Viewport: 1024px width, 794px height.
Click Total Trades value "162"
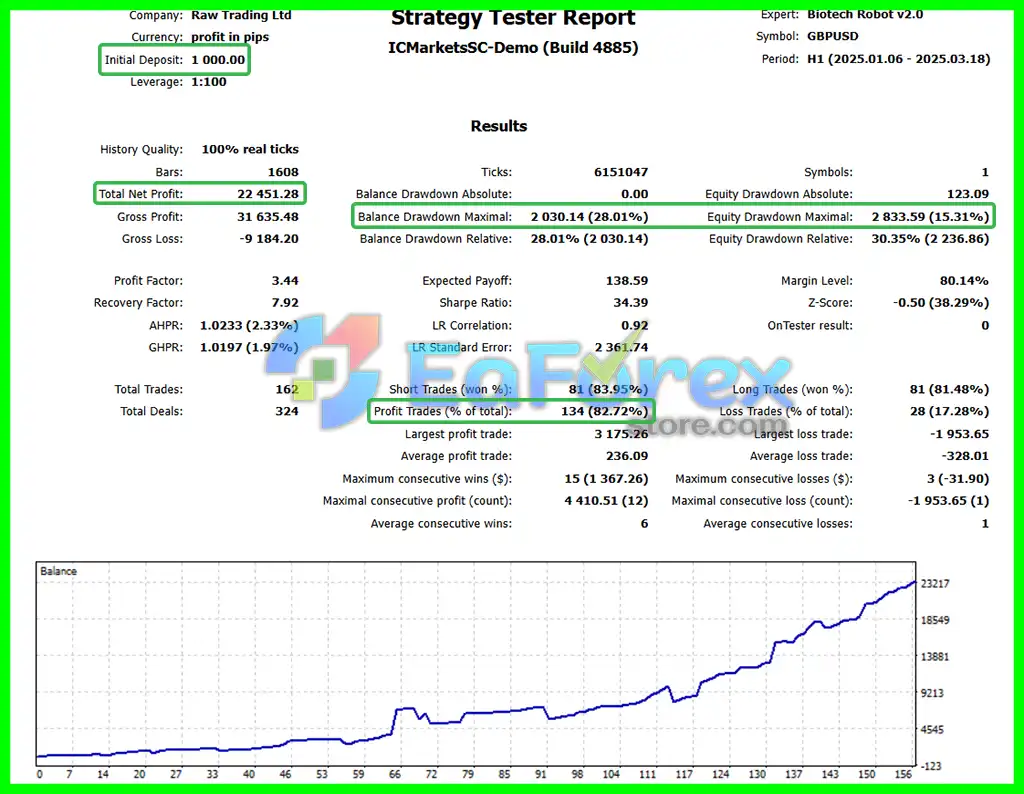tap(287, 390)
